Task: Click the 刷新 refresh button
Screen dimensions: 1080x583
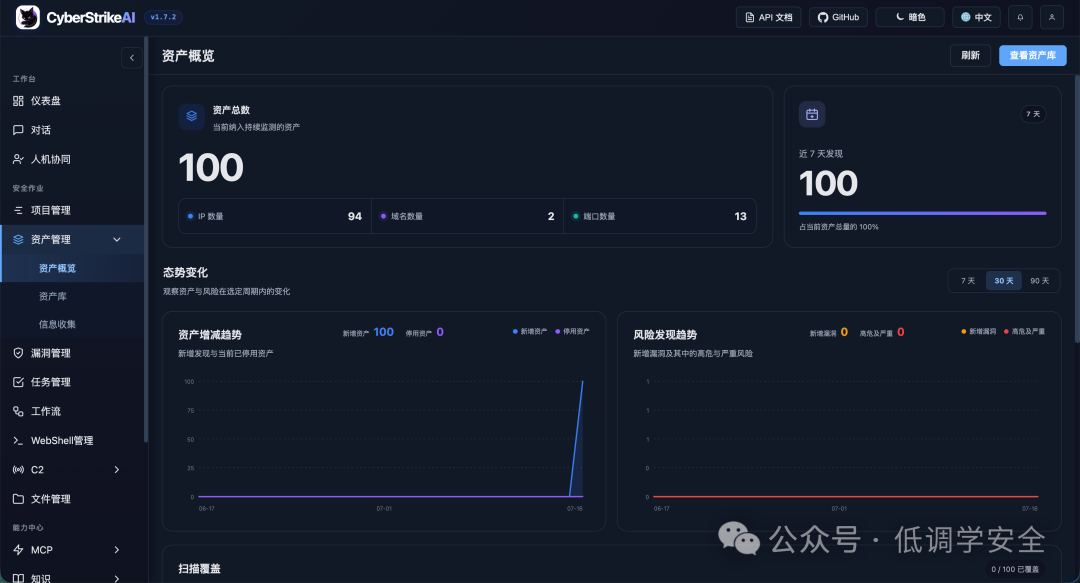Action: (x=970, y=55)
